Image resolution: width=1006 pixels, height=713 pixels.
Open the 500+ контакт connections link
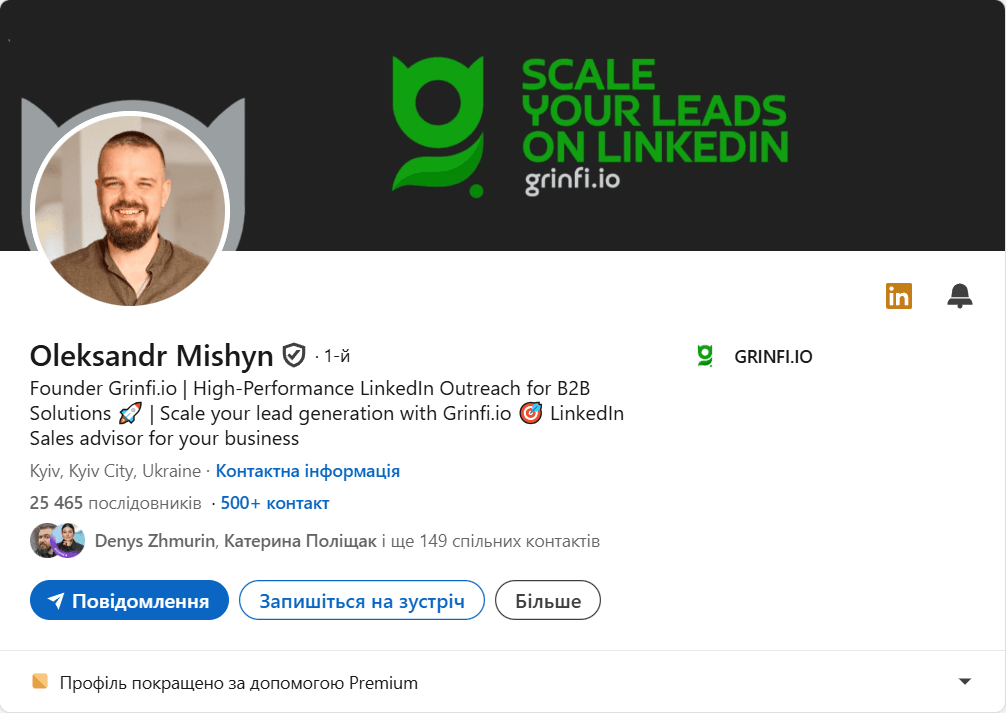(x=275, y=503)
